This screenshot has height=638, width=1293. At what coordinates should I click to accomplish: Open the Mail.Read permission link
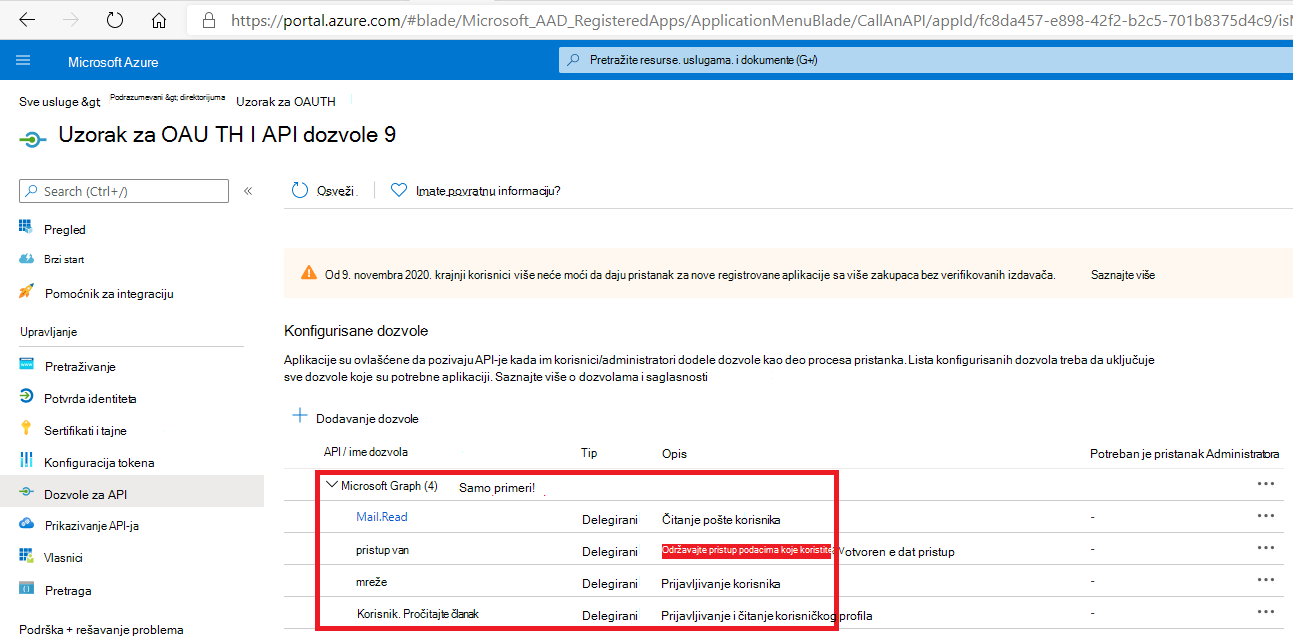pos(382,517)
